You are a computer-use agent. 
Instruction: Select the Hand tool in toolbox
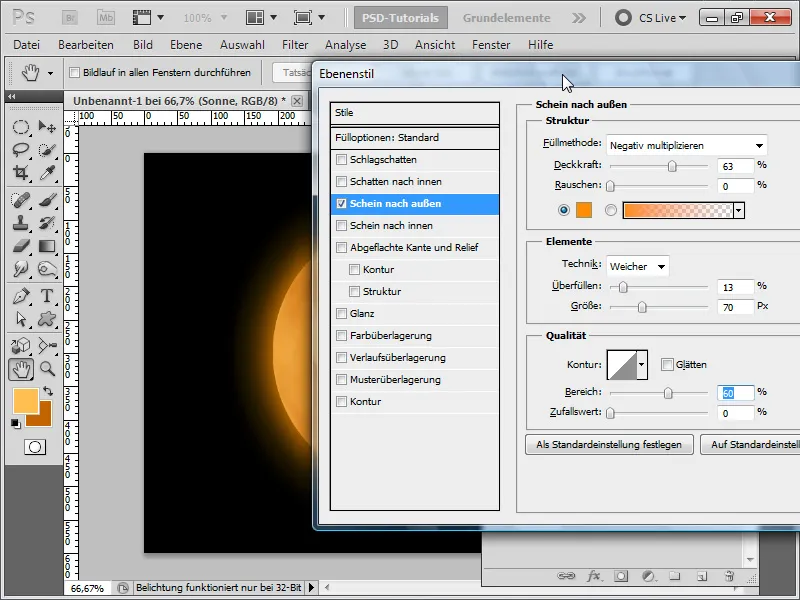pyautogui.click(x=20, y=369)
